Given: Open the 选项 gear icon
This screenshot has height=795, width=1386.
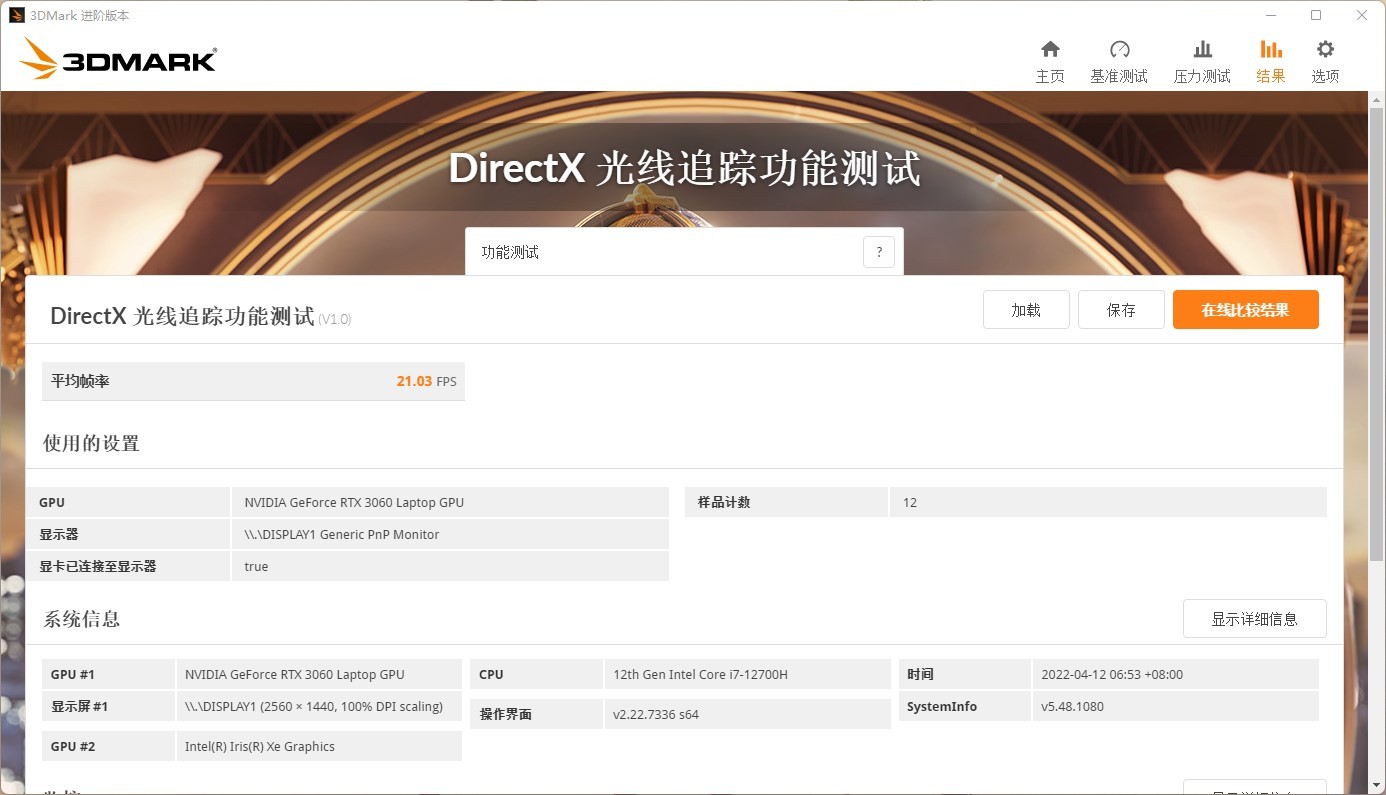Looking at the screenshot, I should [1325, 50].
